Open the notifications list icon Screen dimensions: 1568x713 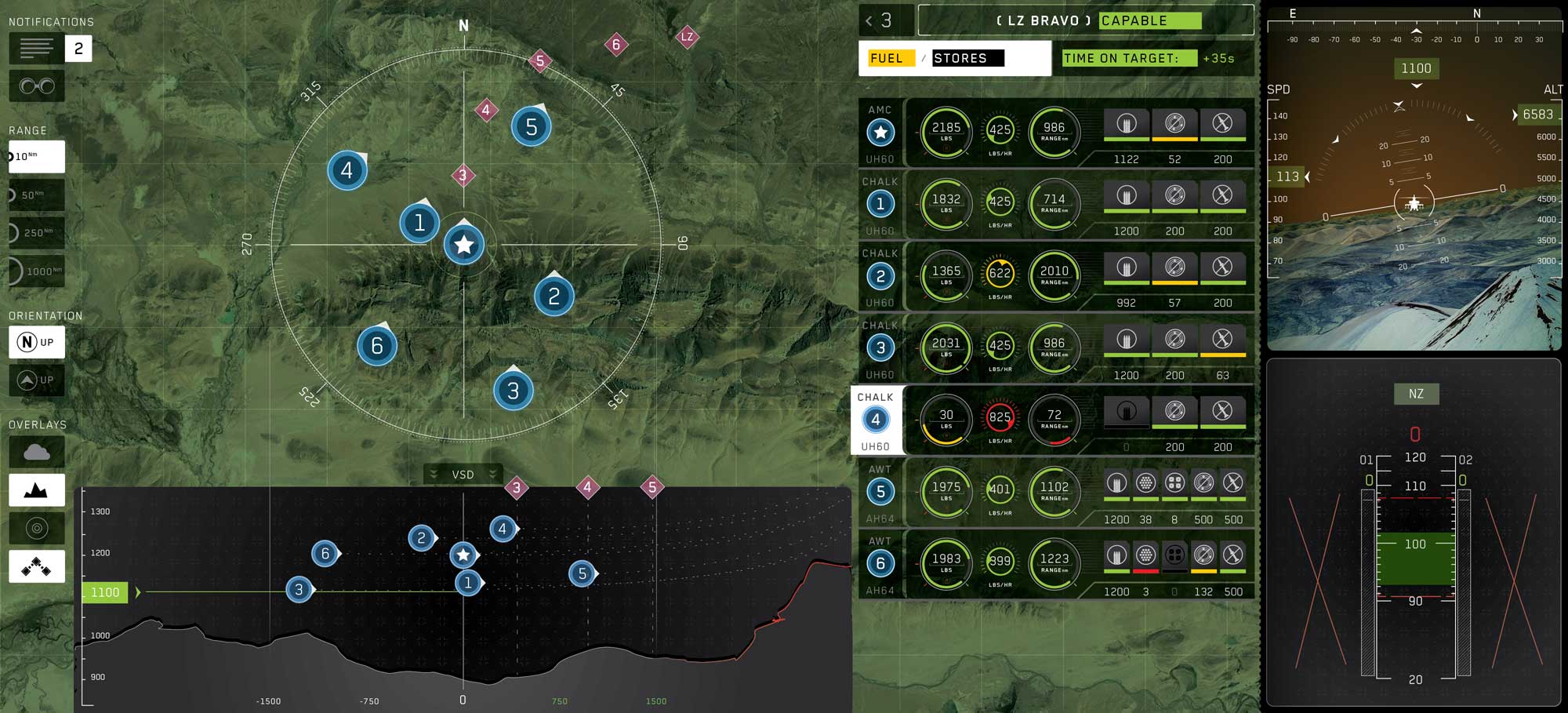coord(37,49)
